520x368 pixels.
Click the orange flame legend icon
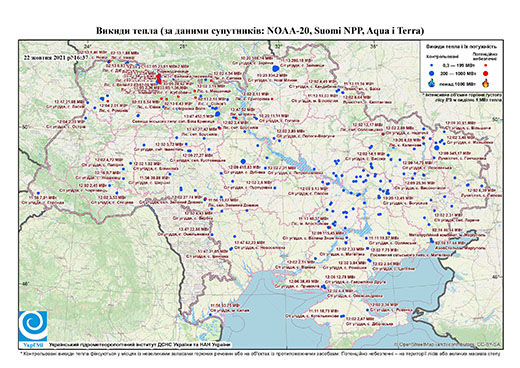tap(486, 82)
